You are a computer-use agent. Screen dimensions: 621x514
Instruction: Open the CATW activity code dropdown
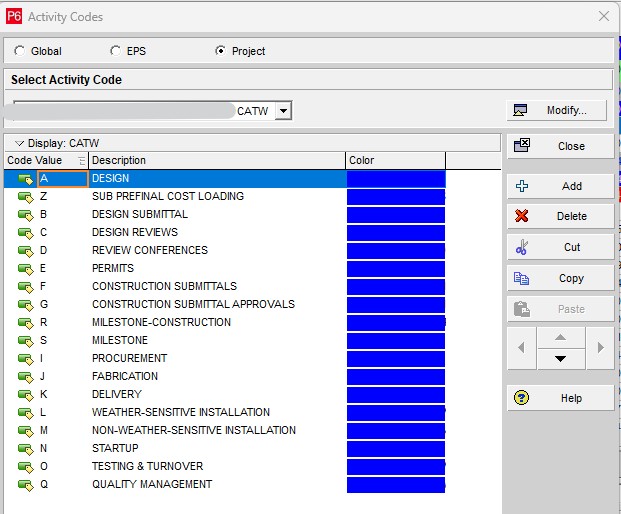[283, 111]
